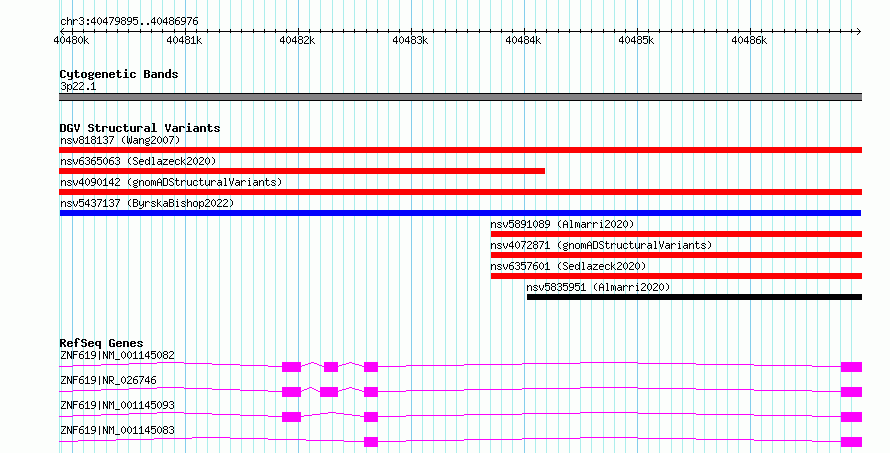
Task: Select the red nsv6357601 variant bar
Action: point(677,276)
